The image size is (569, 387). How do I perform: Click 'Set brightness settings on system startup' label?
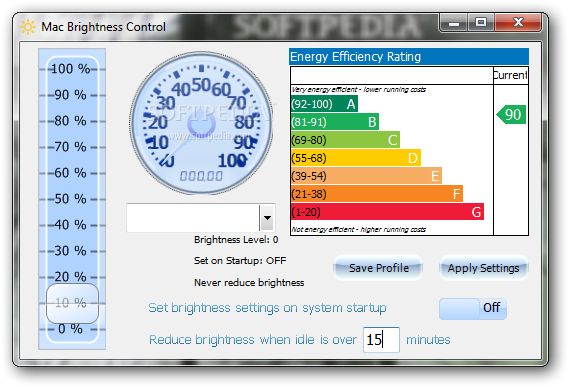point(267,308)
